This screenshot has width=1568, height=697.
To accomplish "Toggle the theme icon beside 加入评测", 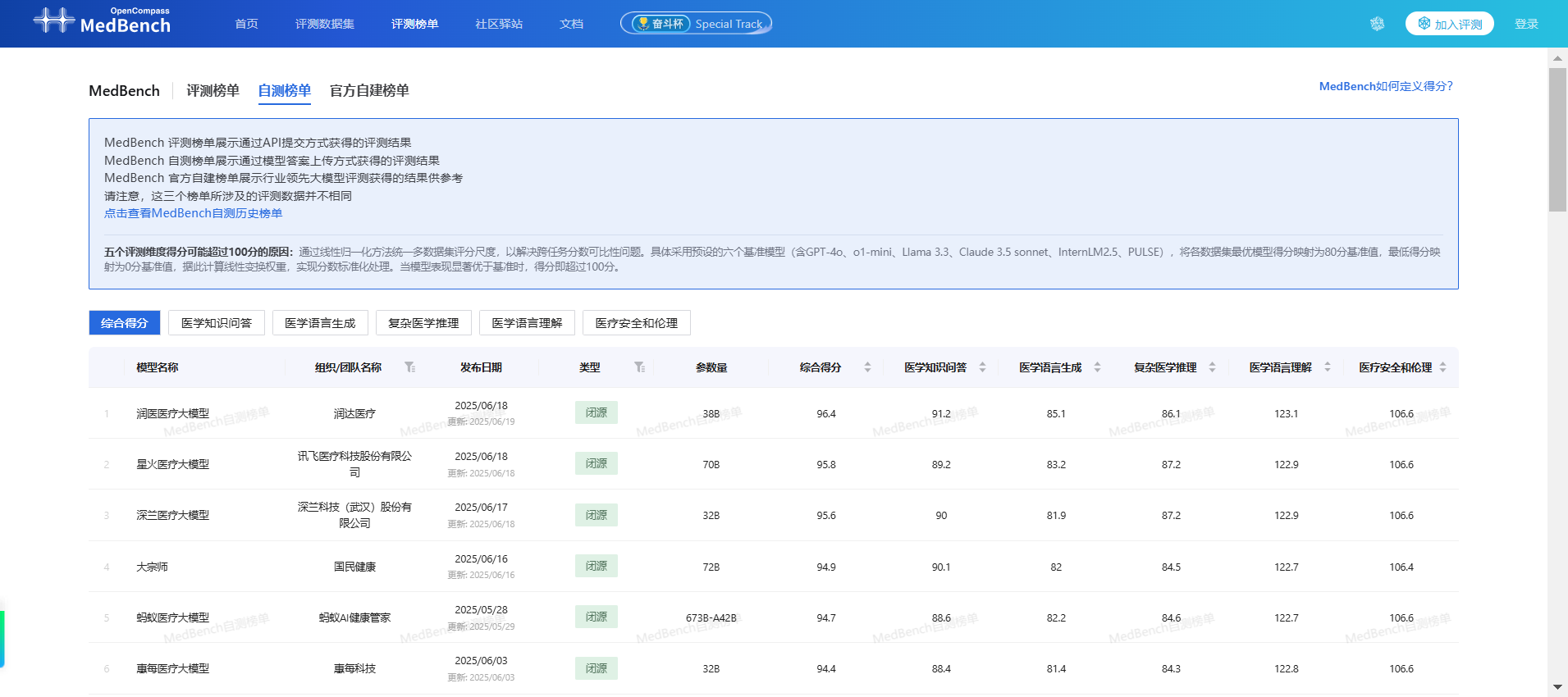I will (1378, 24).
